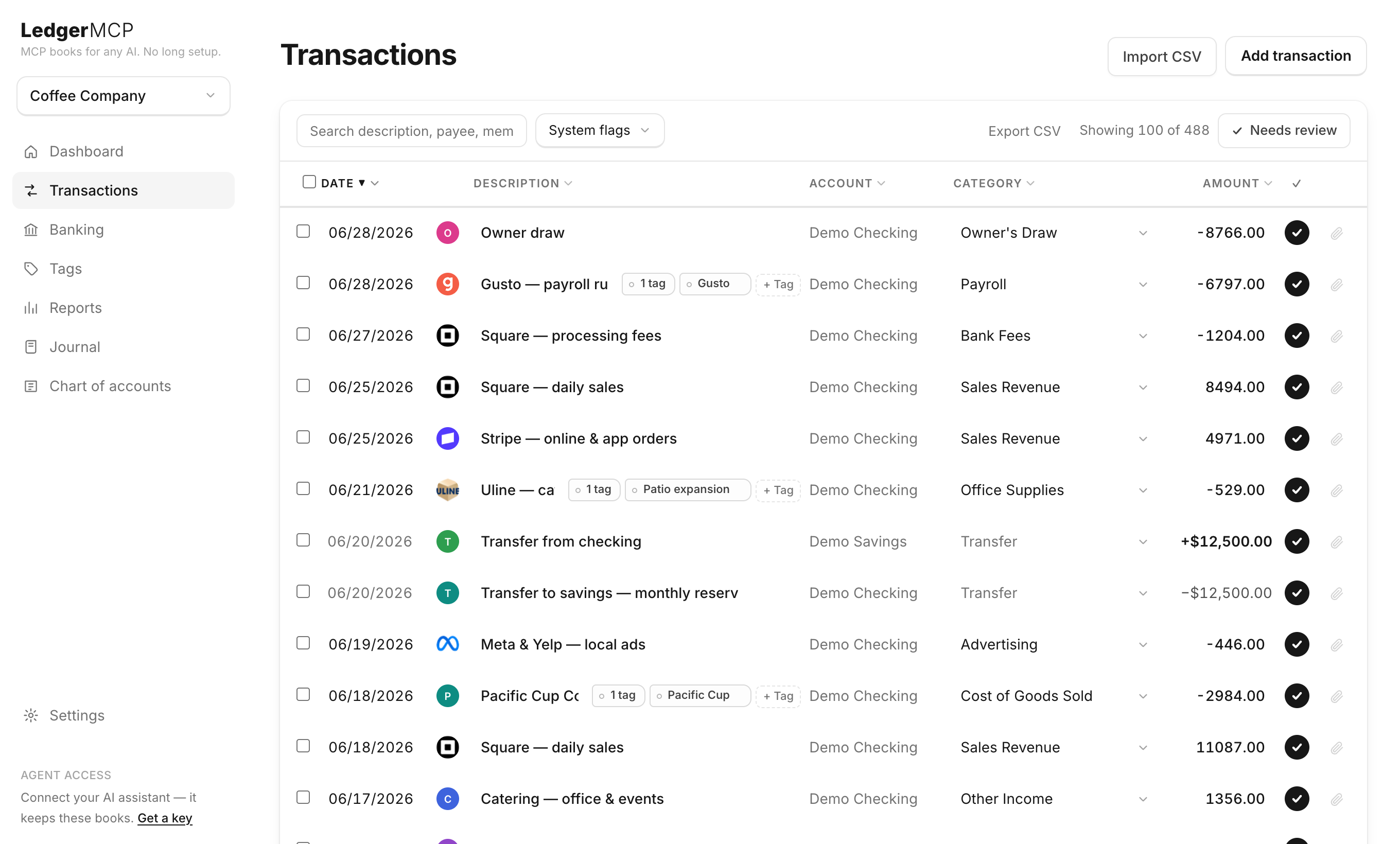Attach file to Catering transaction

click(x=1336, y=799)
